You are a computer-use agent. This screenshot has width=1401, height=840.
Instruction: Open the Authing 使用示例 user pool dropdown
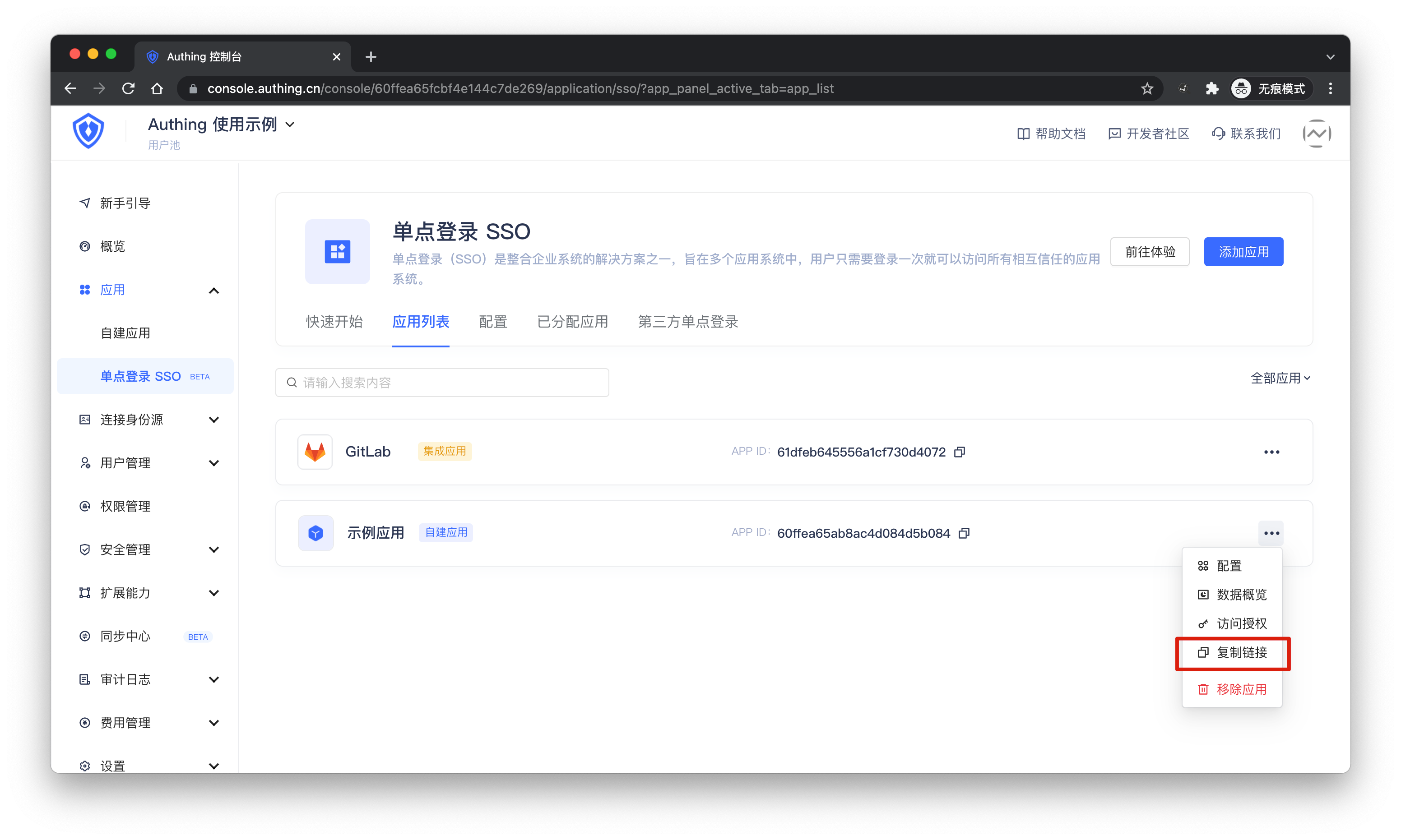point(222,125)
